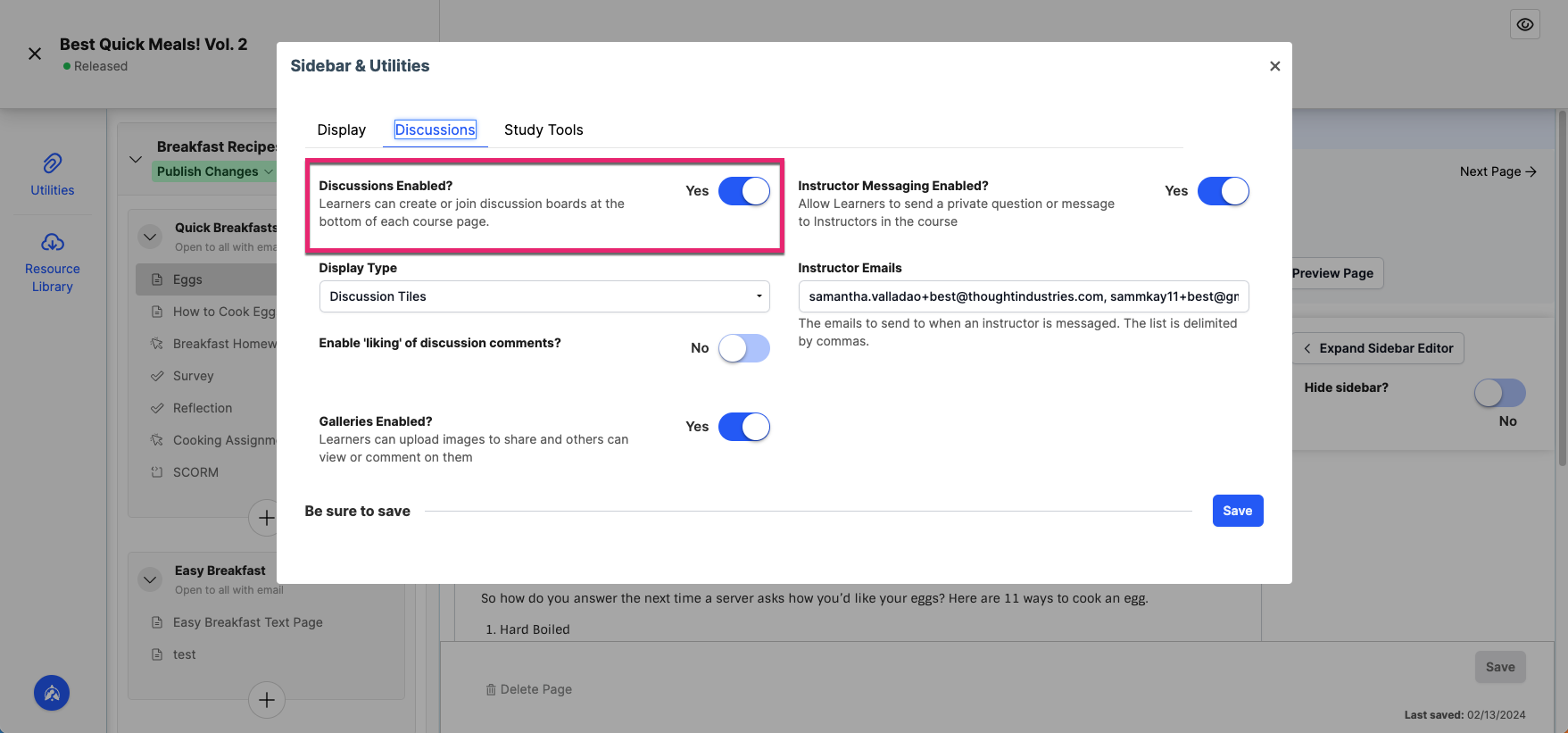1568x733 pixels.
Task: Turn off Instructor Messaging Enabled toggle
Action: tap(1224, 191)
